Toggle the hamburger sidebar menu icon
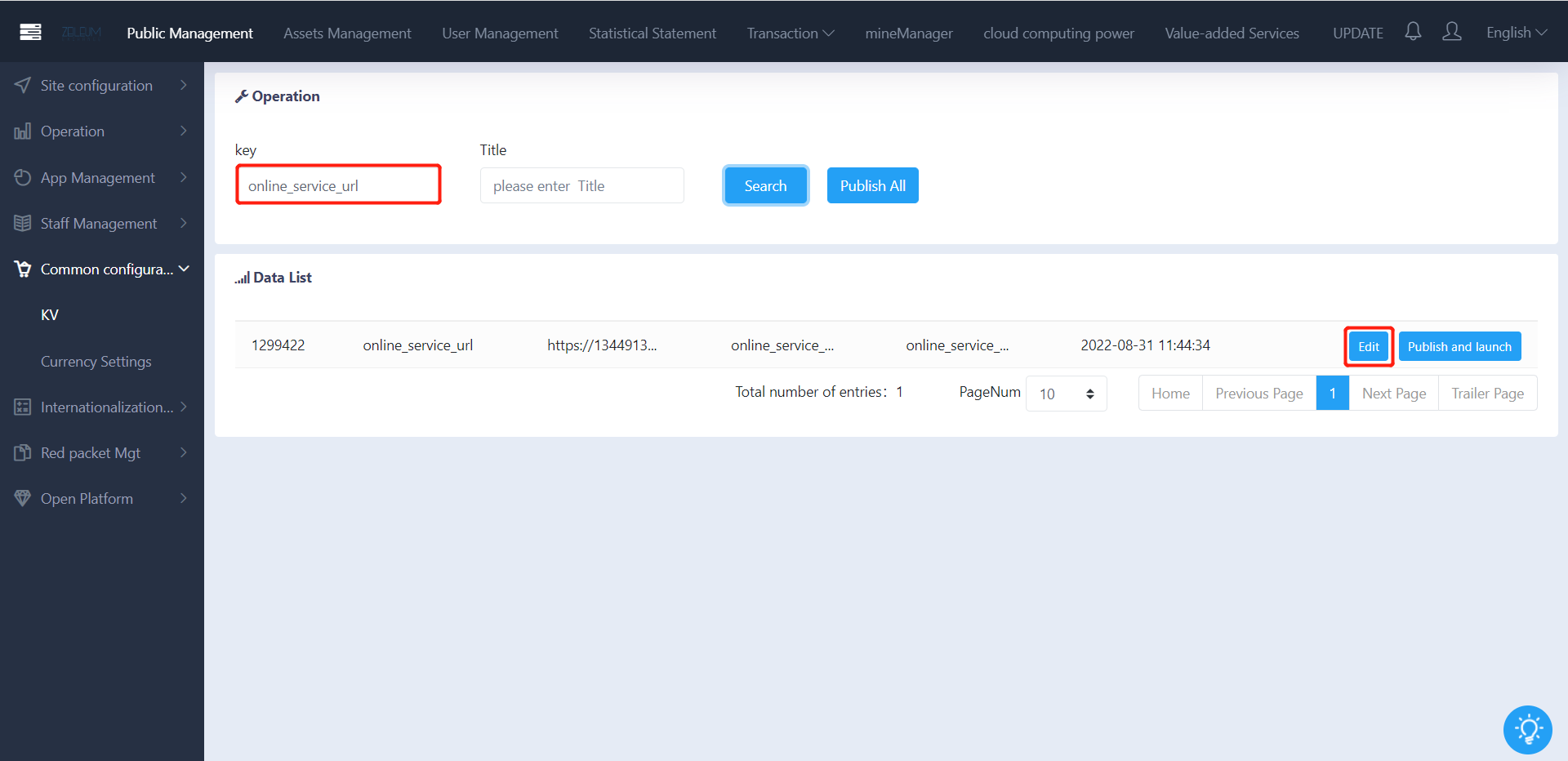 pos(30,32)
